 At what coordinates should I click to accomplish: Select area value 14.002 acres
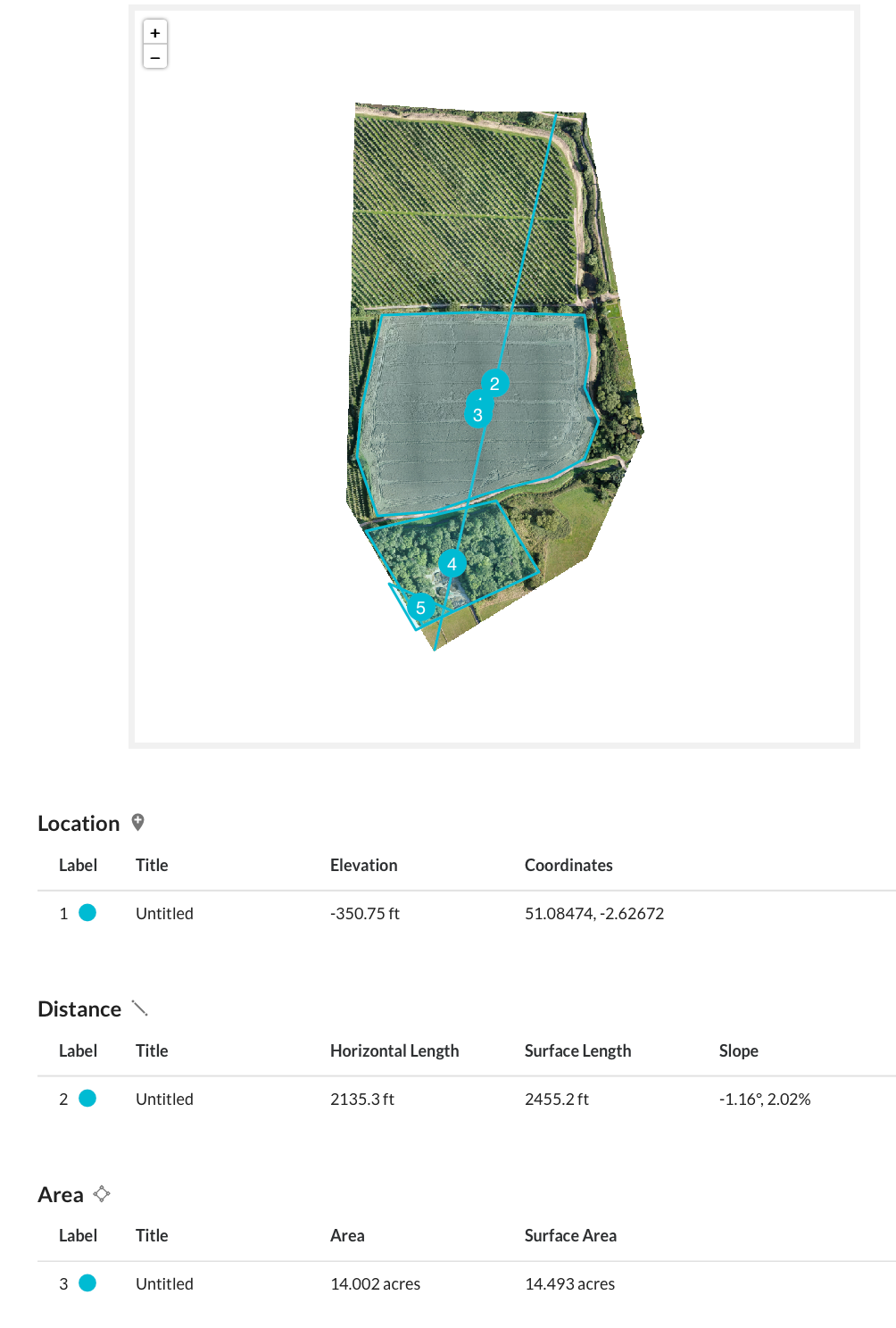(376, 1284)
